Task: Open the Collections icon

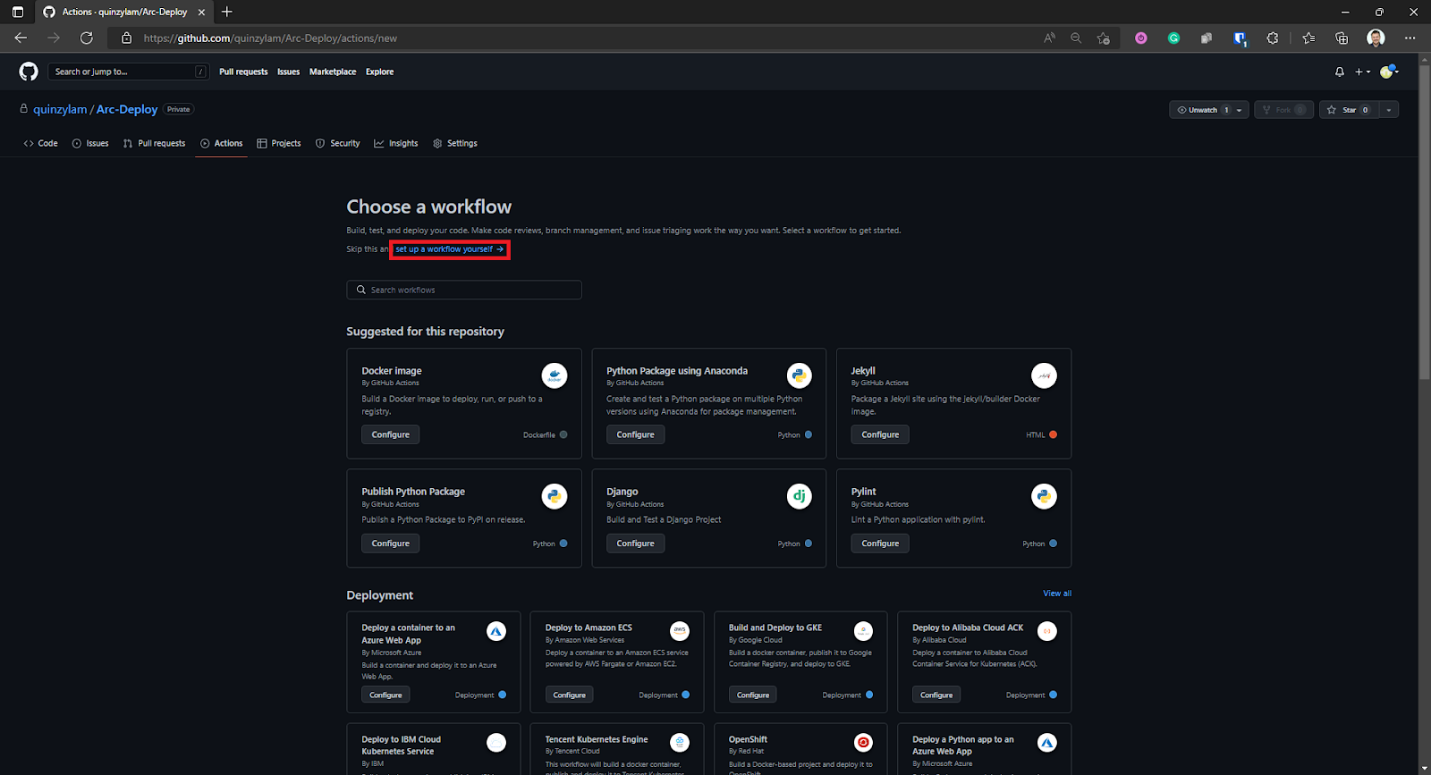Action: click(1342, 38)
